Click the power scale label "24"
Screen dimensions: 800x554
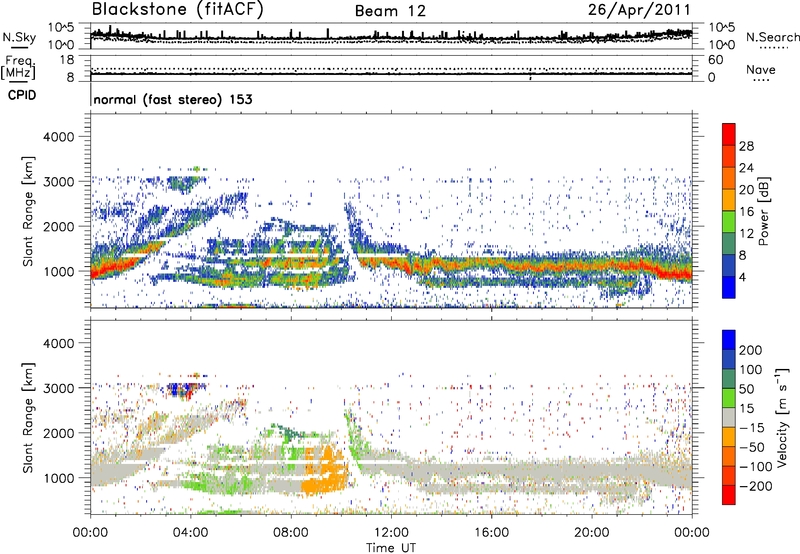click(746, 168)
